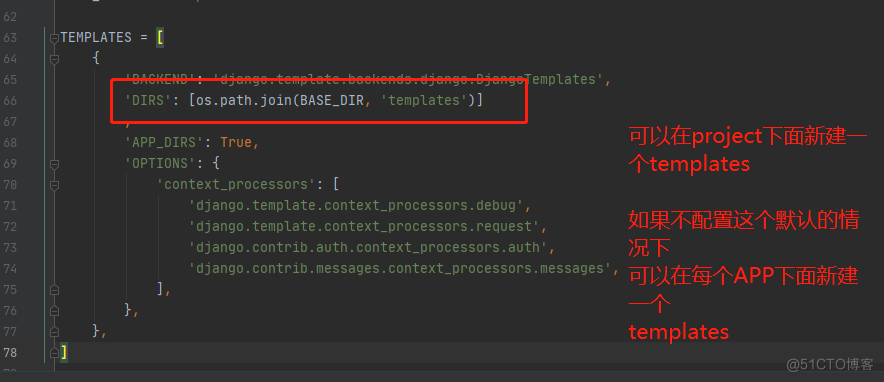Click the 'context_processors' key
The image size is (884, 382).
pyautogui.click(x=237, y=185)
